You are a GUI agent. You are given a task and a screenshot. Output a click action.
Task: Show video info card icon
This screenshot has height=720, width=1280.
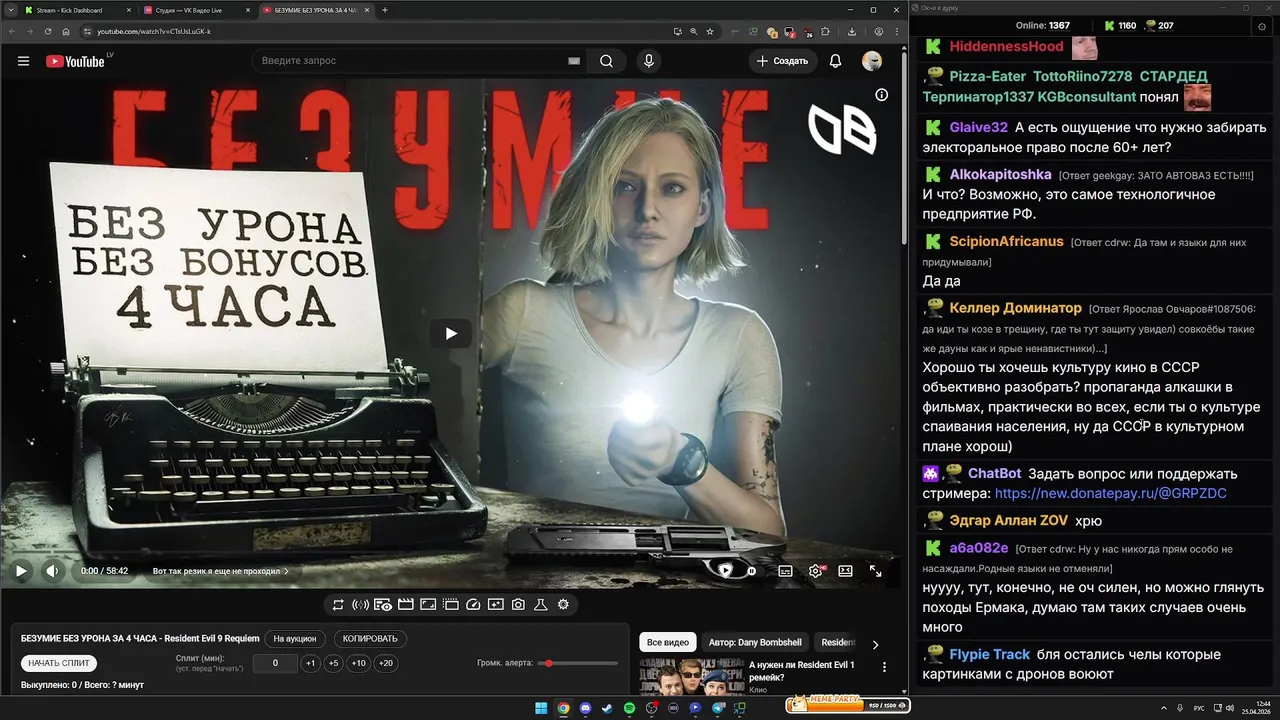tap(881, 95)
